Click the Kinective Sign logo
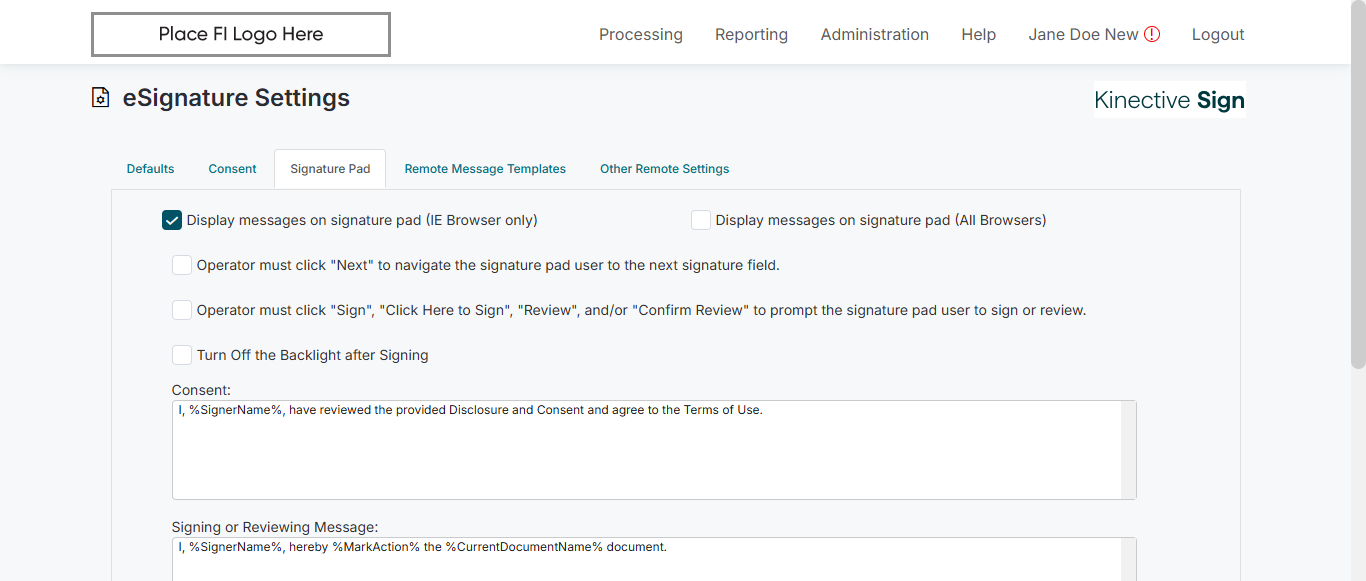 coord(1169,100)
